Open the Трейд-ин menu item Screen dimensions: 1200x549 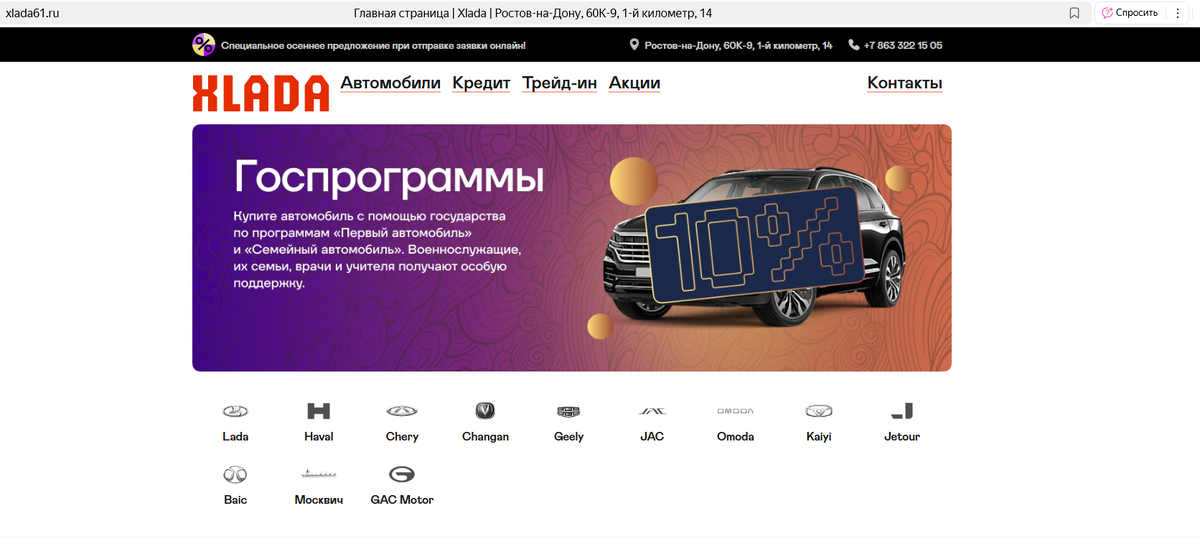tap(559, 83)
